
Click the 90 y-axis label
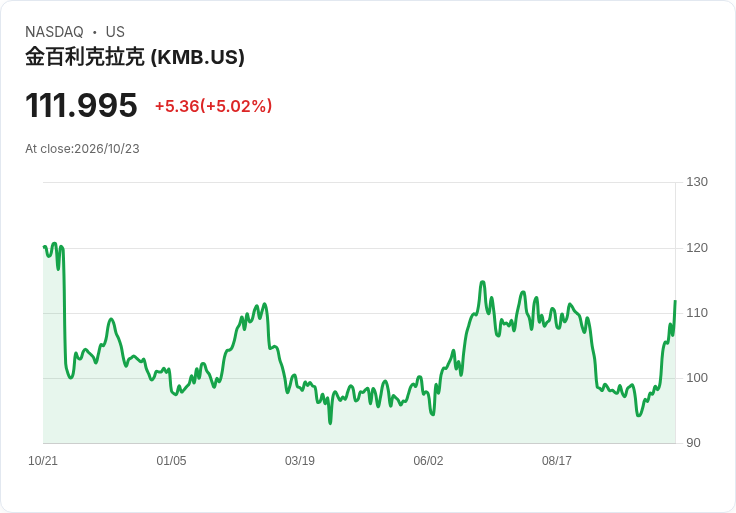pyautogui.click(x=693, y=443)
